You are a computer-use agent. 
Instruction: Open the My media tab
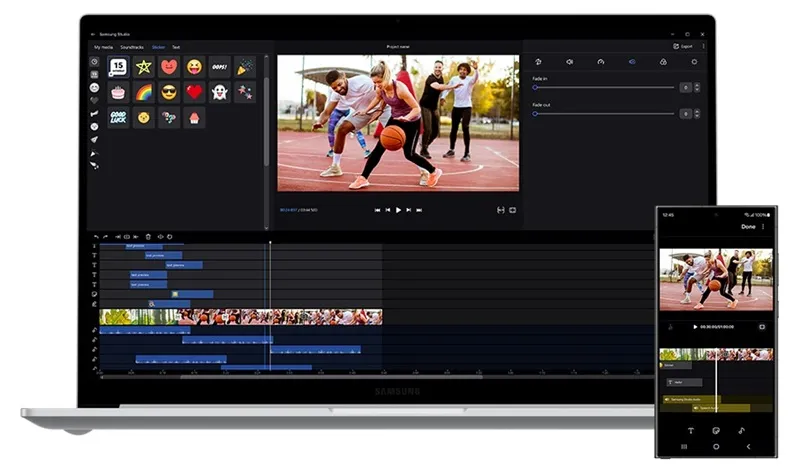tap(104, 47)
